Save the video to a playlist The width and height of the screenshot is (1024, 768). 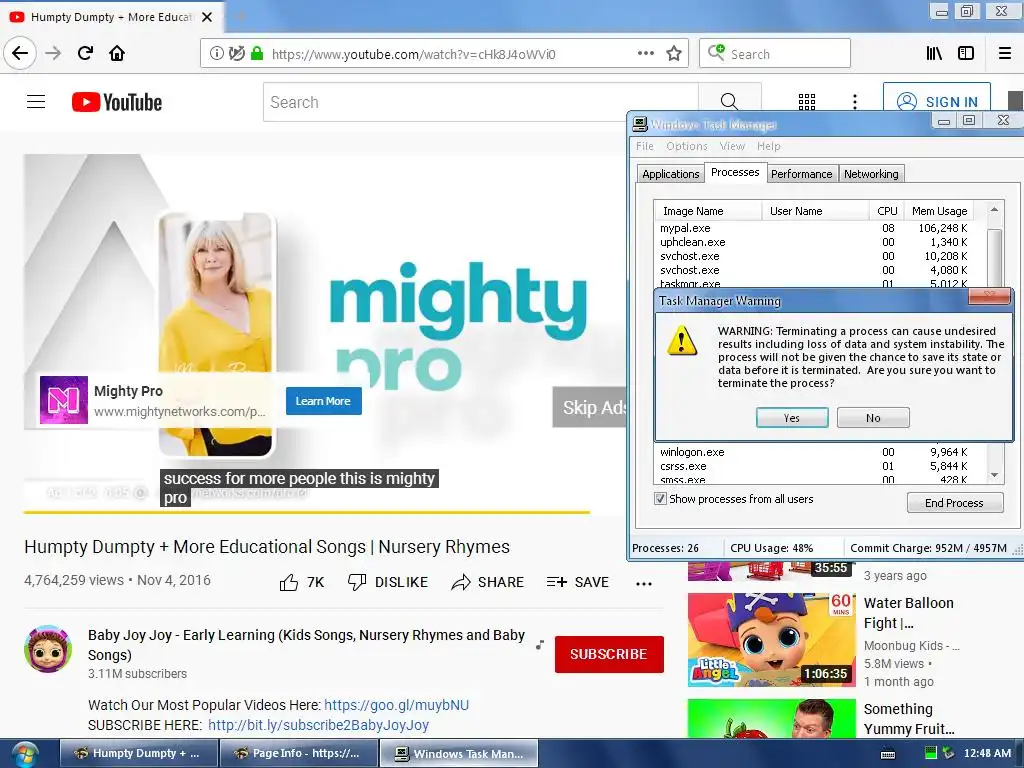(x=577, y=582)
